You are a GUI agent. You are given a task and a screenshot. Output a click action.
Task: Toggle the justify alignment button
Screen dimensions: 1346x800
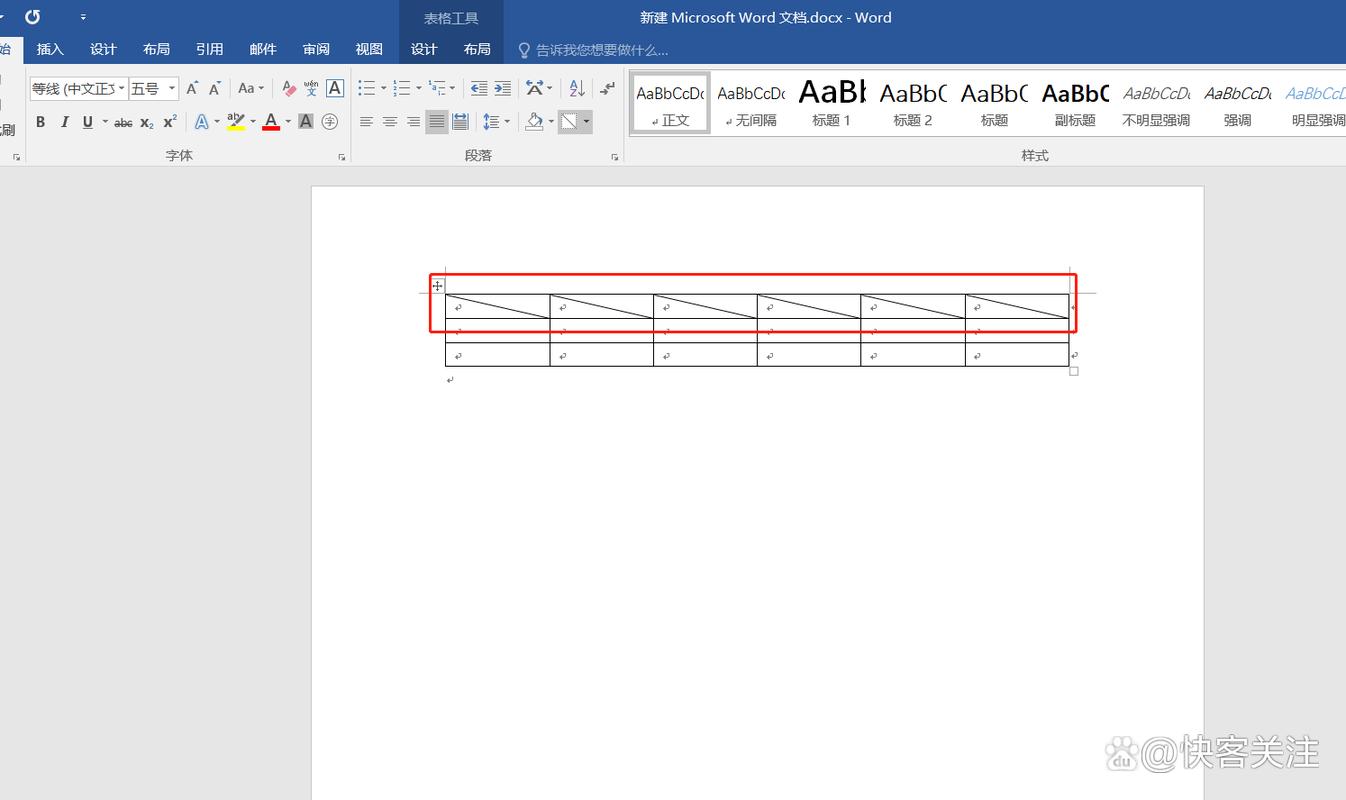point(437,122)
